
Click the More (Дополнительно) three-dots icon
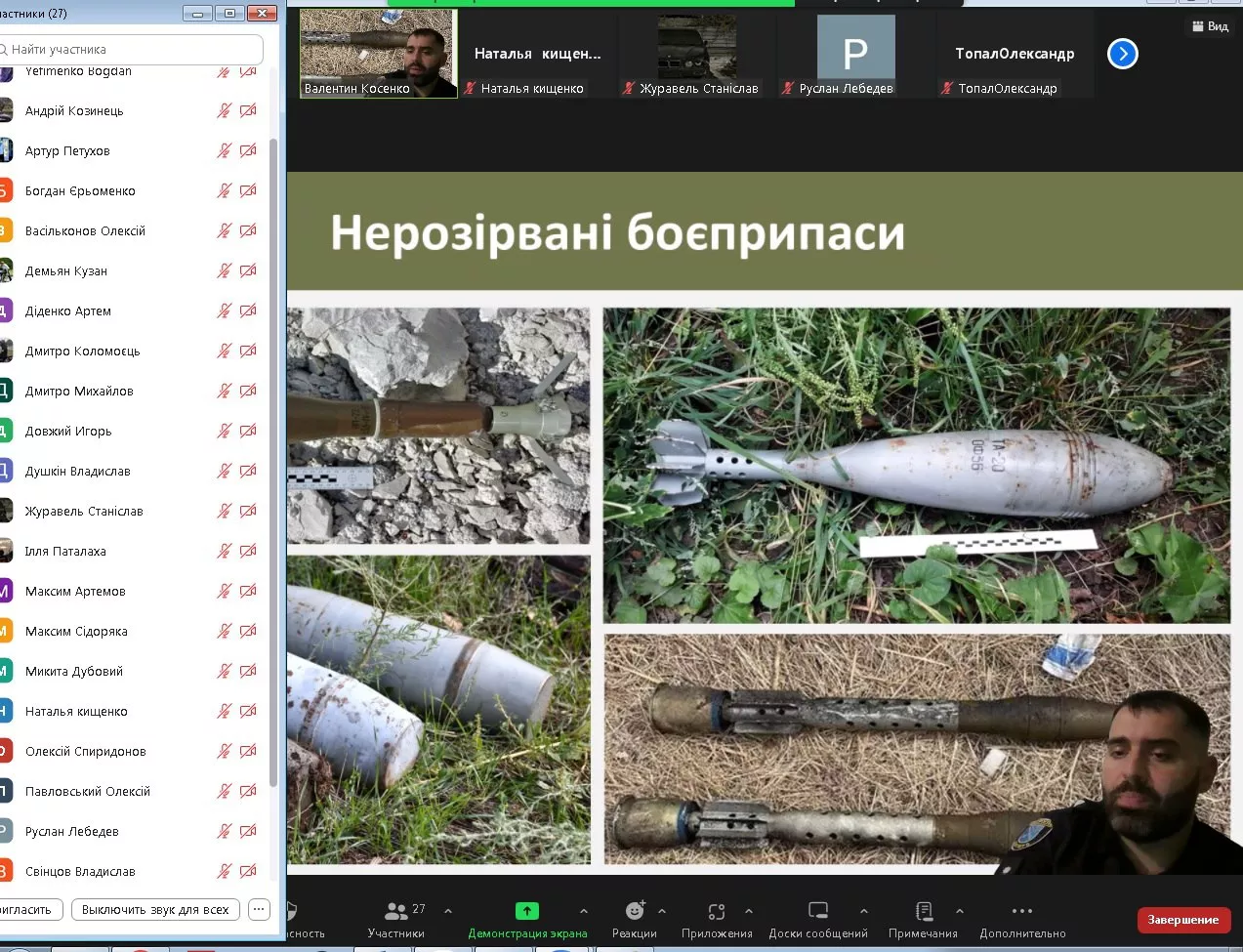[1022, 911]
